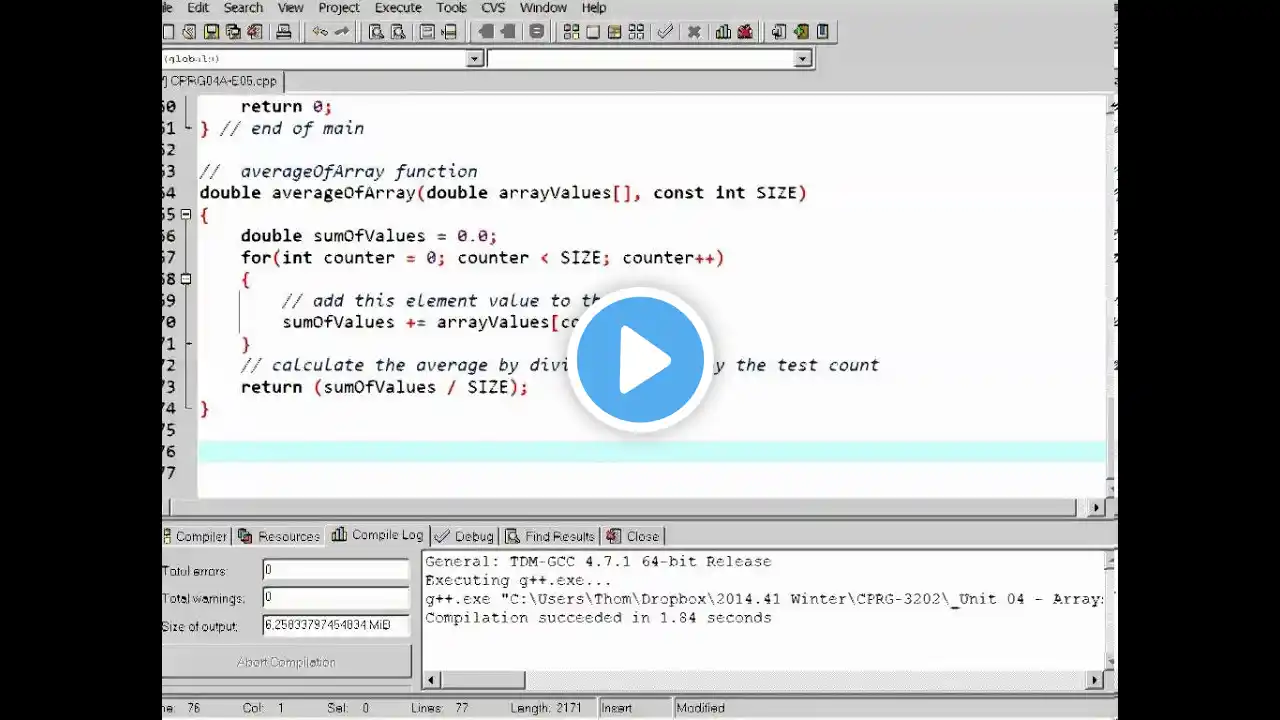Screen dimensions: 1280x720
Task: Click the profile analysis bar chart icon
Action: [x=723, y=32]
